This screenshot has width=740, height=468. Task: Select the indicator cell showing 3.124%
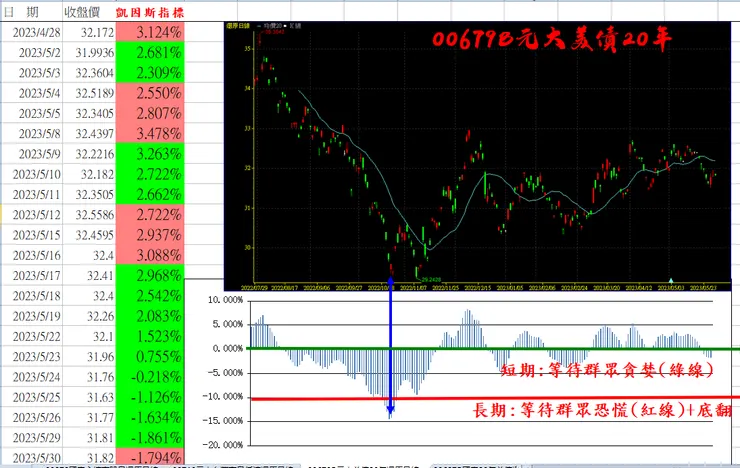150,32
